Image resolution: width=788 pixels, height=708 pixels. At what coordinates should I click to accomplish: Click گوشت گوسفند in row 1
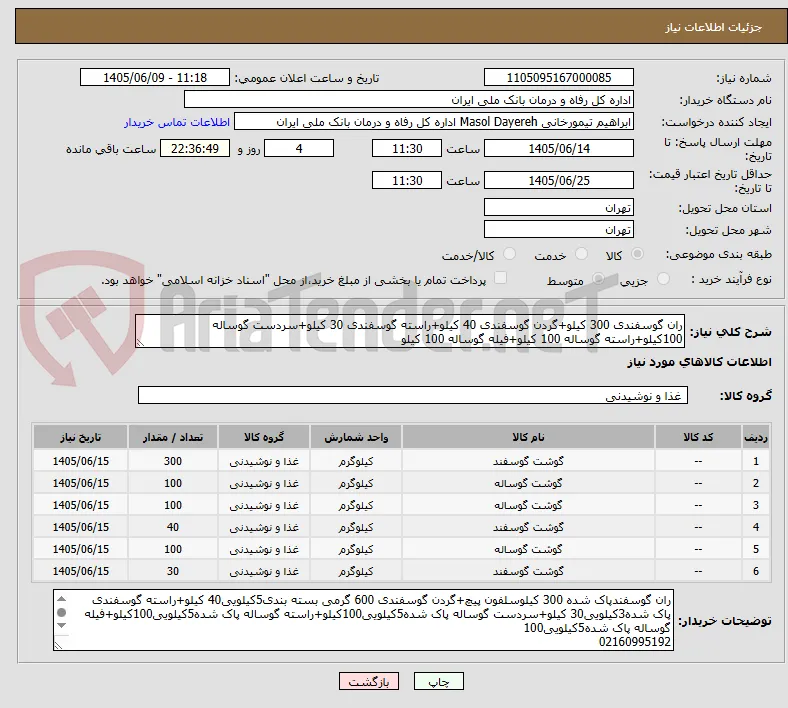(528, 461)
